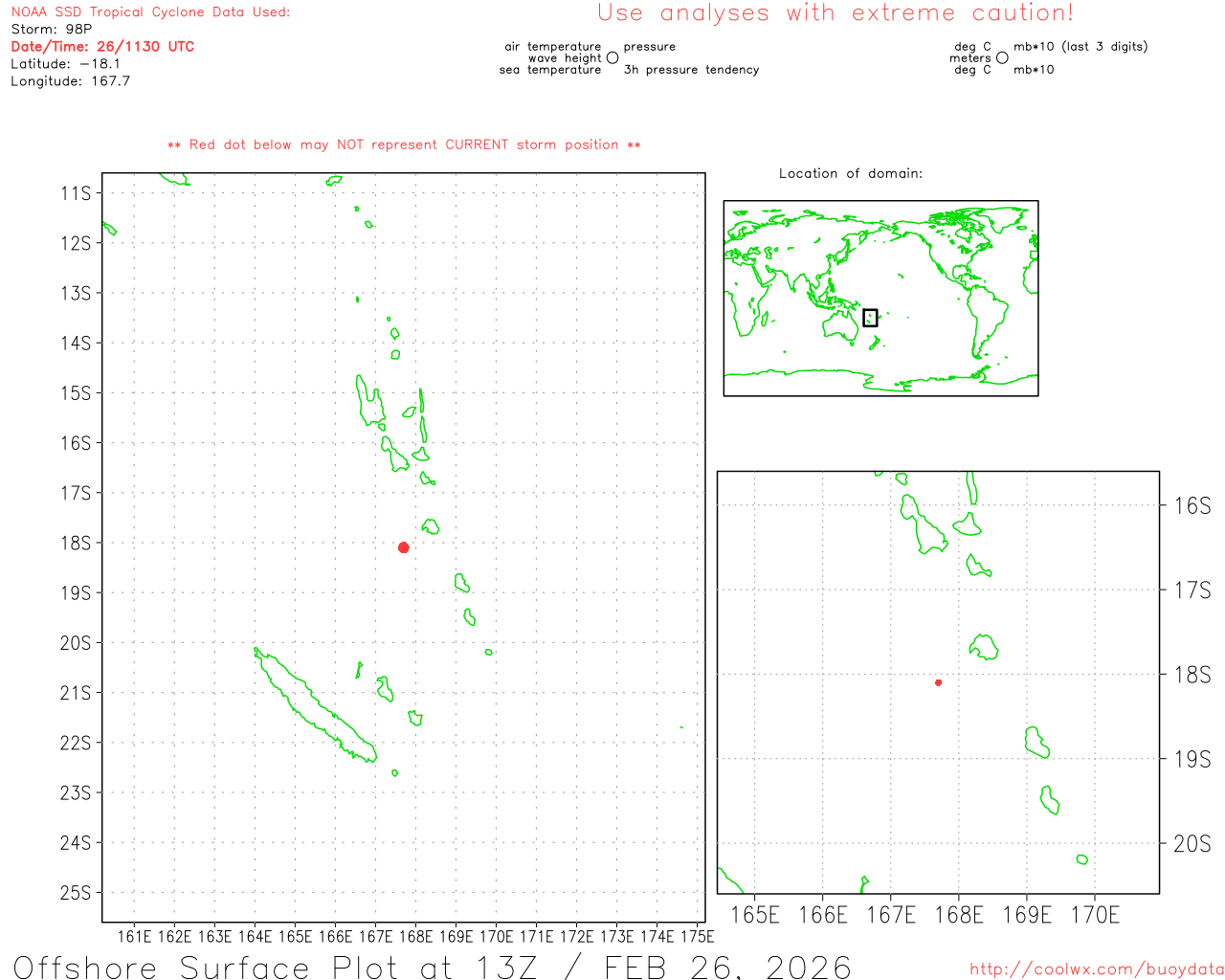Click the coolwx.com/buoydata URL text
The width and height of the screenshot is (1225, 980).
pos(1097,969)
